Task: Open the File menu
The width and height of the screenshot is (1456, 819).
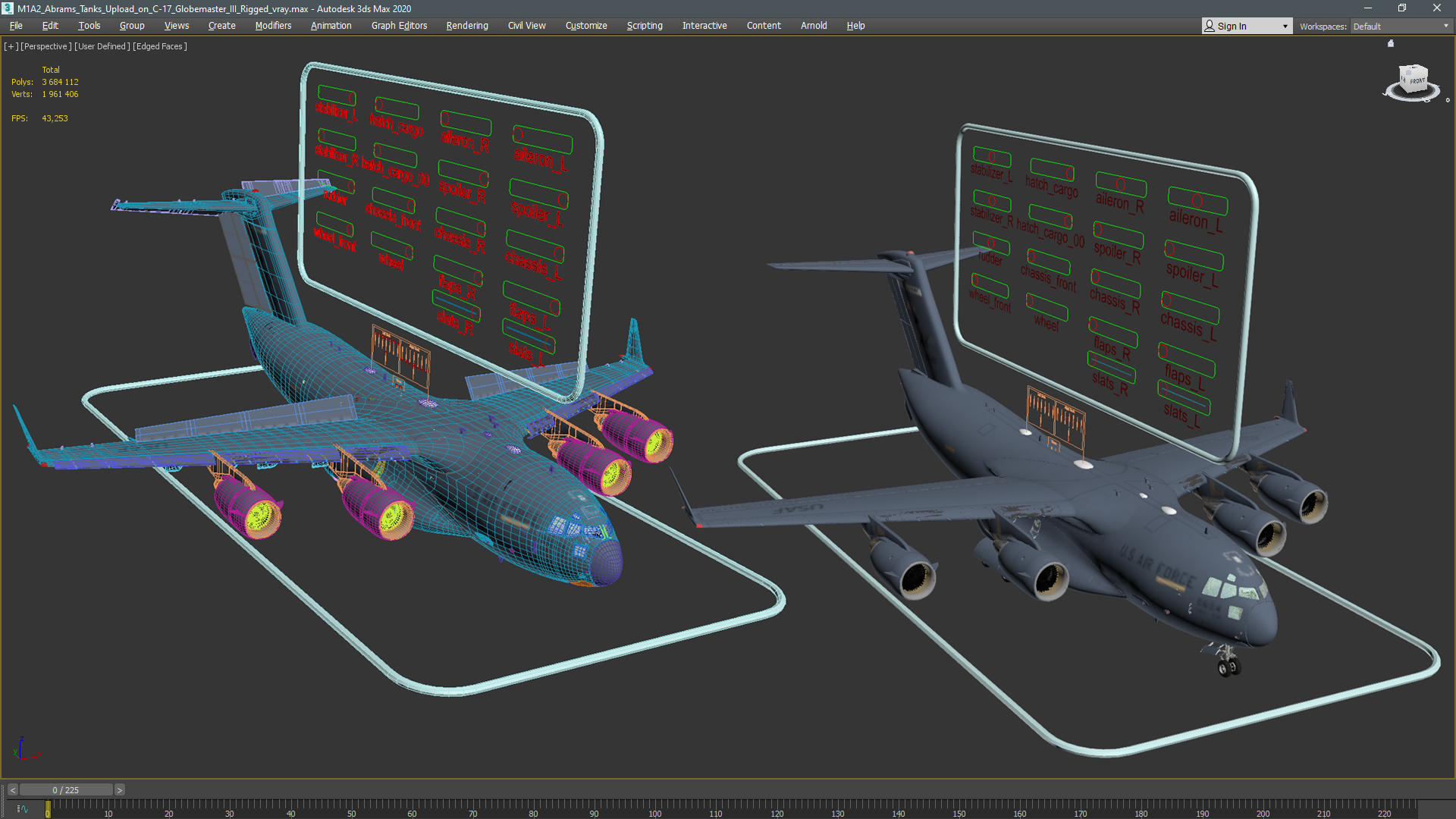Action: (16, 26)
